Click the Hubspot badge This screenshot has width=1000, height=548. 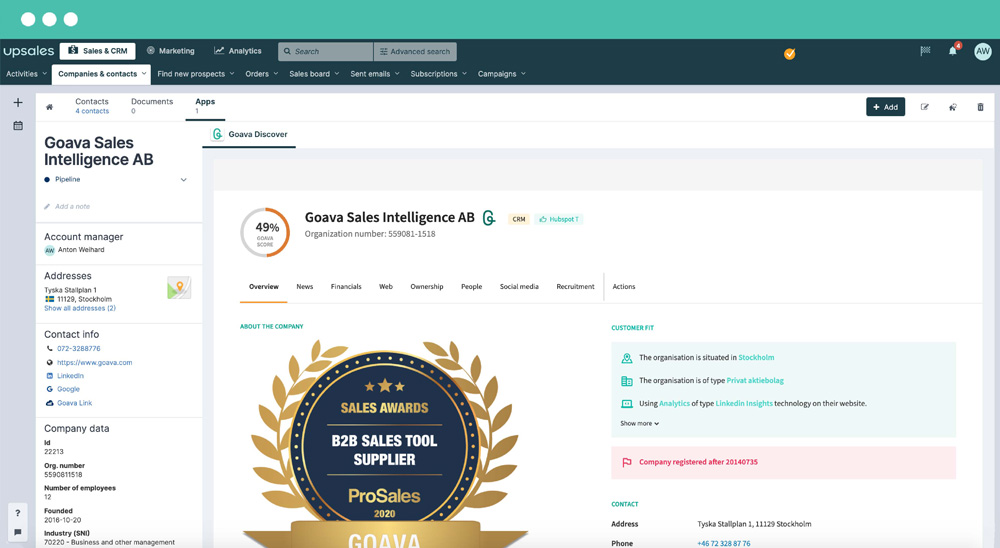coord(559,219)
